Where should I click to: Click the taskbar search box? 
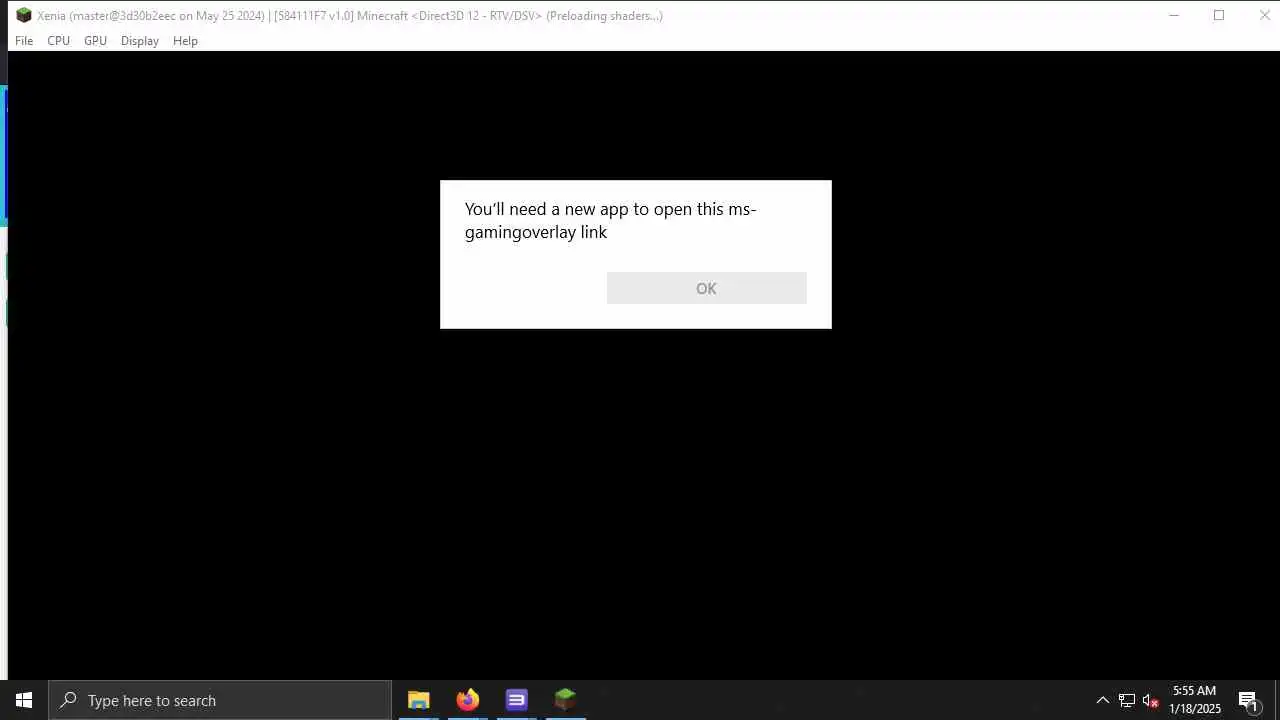[220, 700]
